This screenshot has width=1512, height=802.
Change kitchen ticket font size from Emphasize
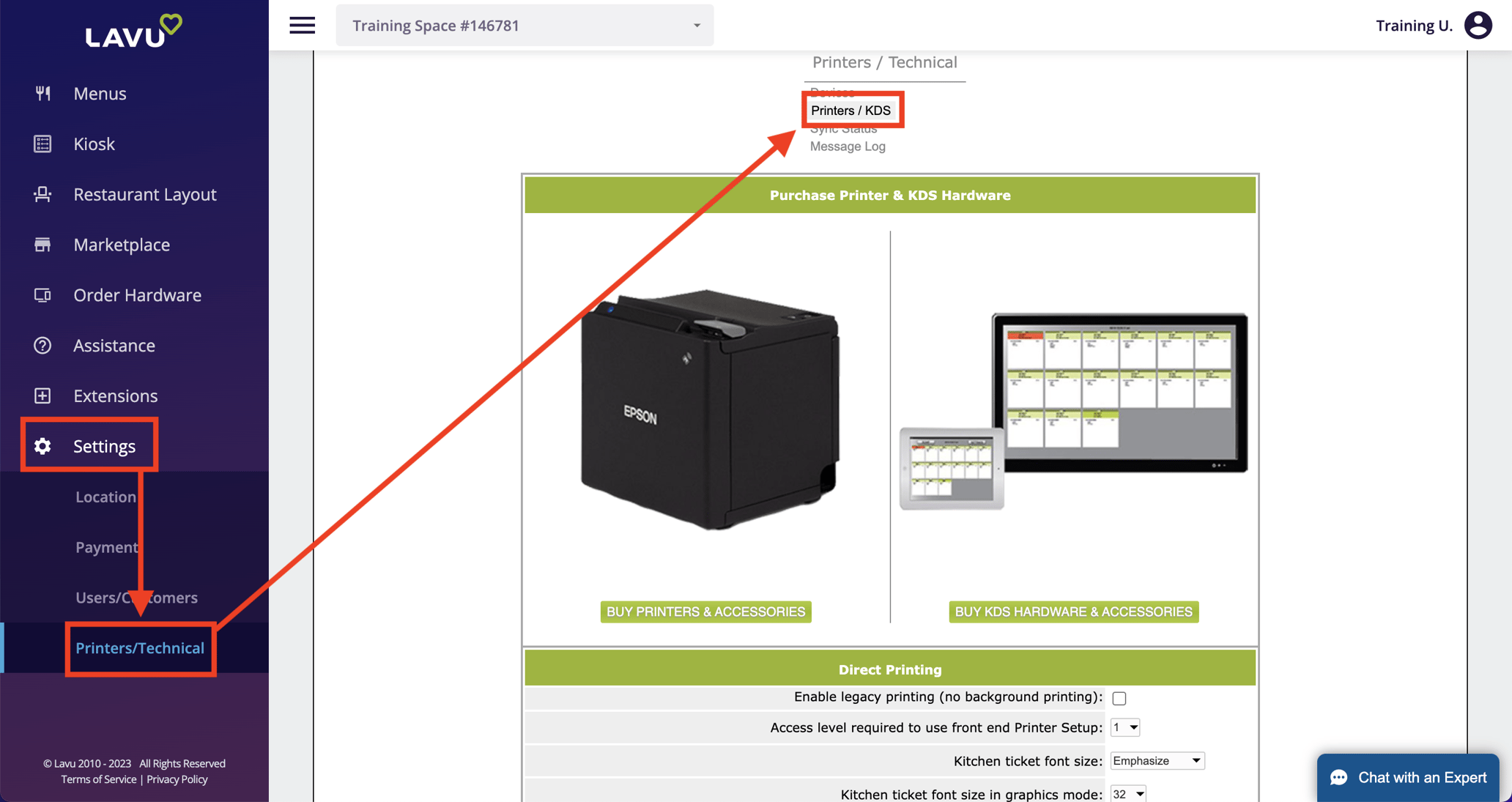[1157, 760]
